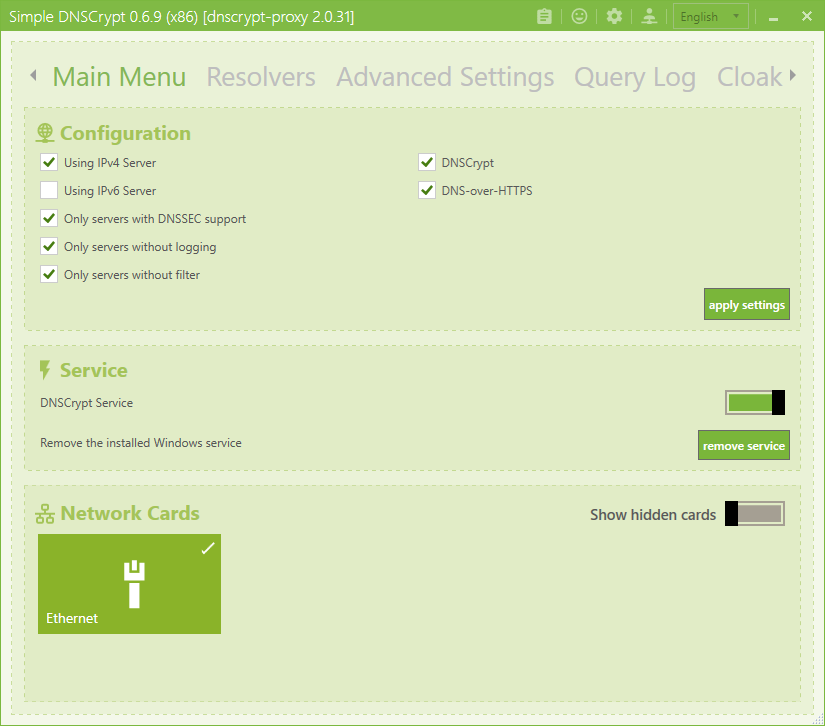Click the person network icon in title bar
The width and height of the screenshot is (825, 726).
(649, 16)
